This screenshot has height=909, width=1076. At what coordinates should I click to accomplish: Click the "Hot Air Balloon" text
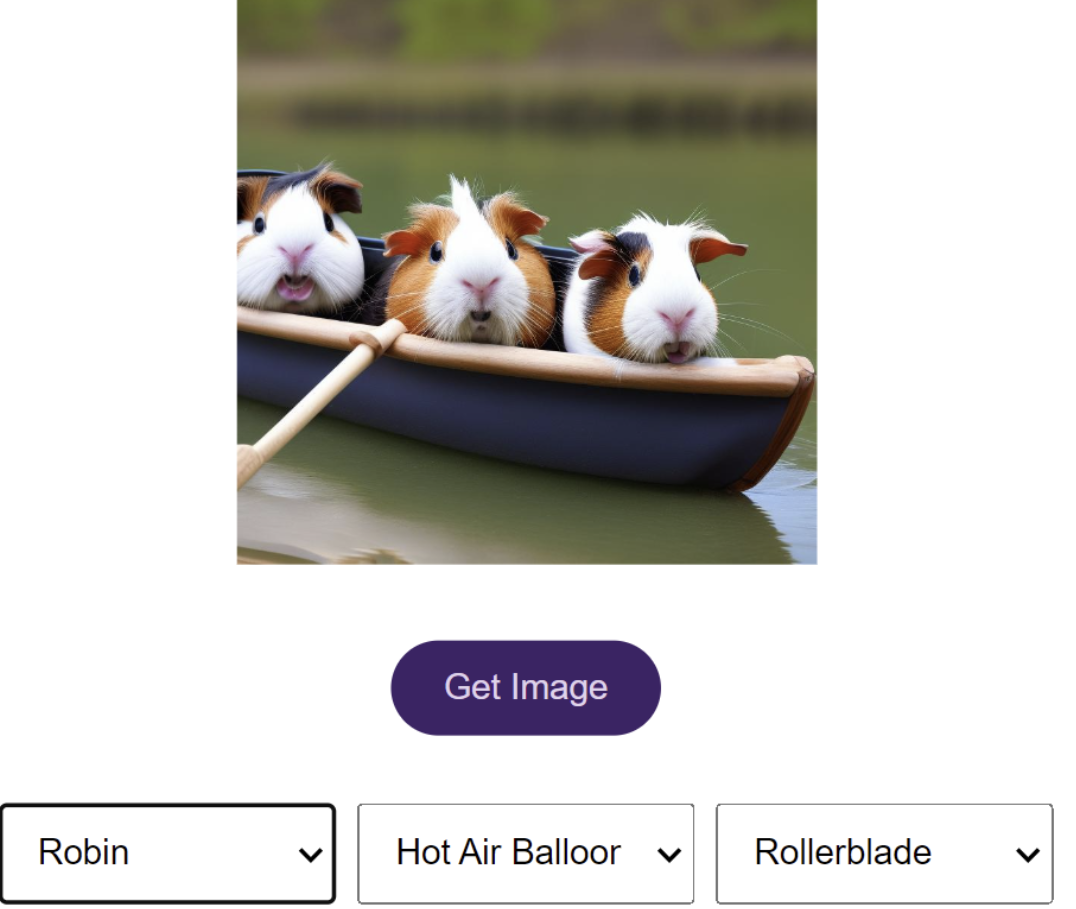(508, 853)
